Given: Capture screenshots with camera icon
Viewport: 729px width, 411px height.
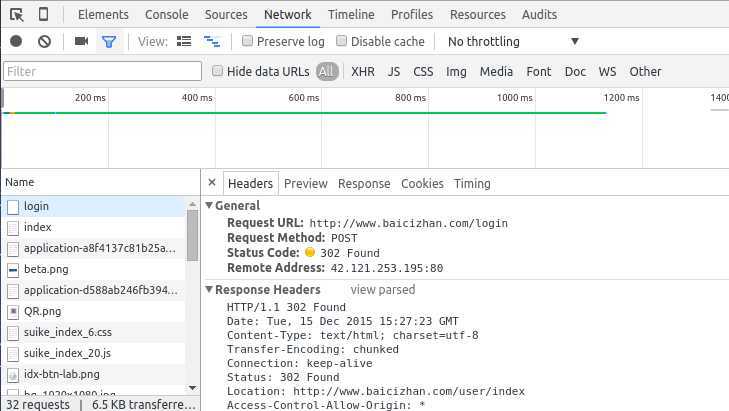Looking at the screenshot, I should pos(81,41).
